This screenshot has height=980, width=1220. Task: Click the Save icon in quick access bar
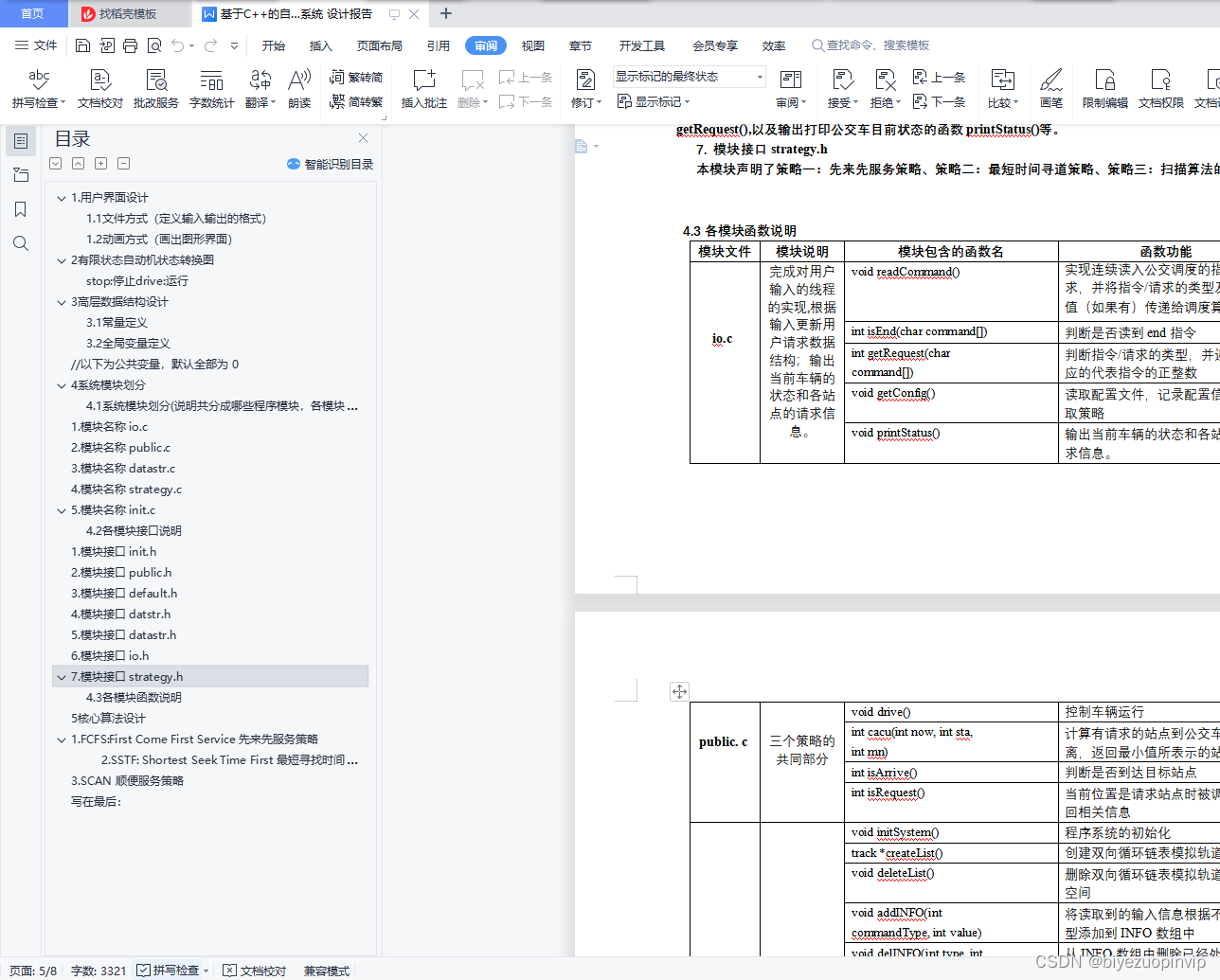82,45
